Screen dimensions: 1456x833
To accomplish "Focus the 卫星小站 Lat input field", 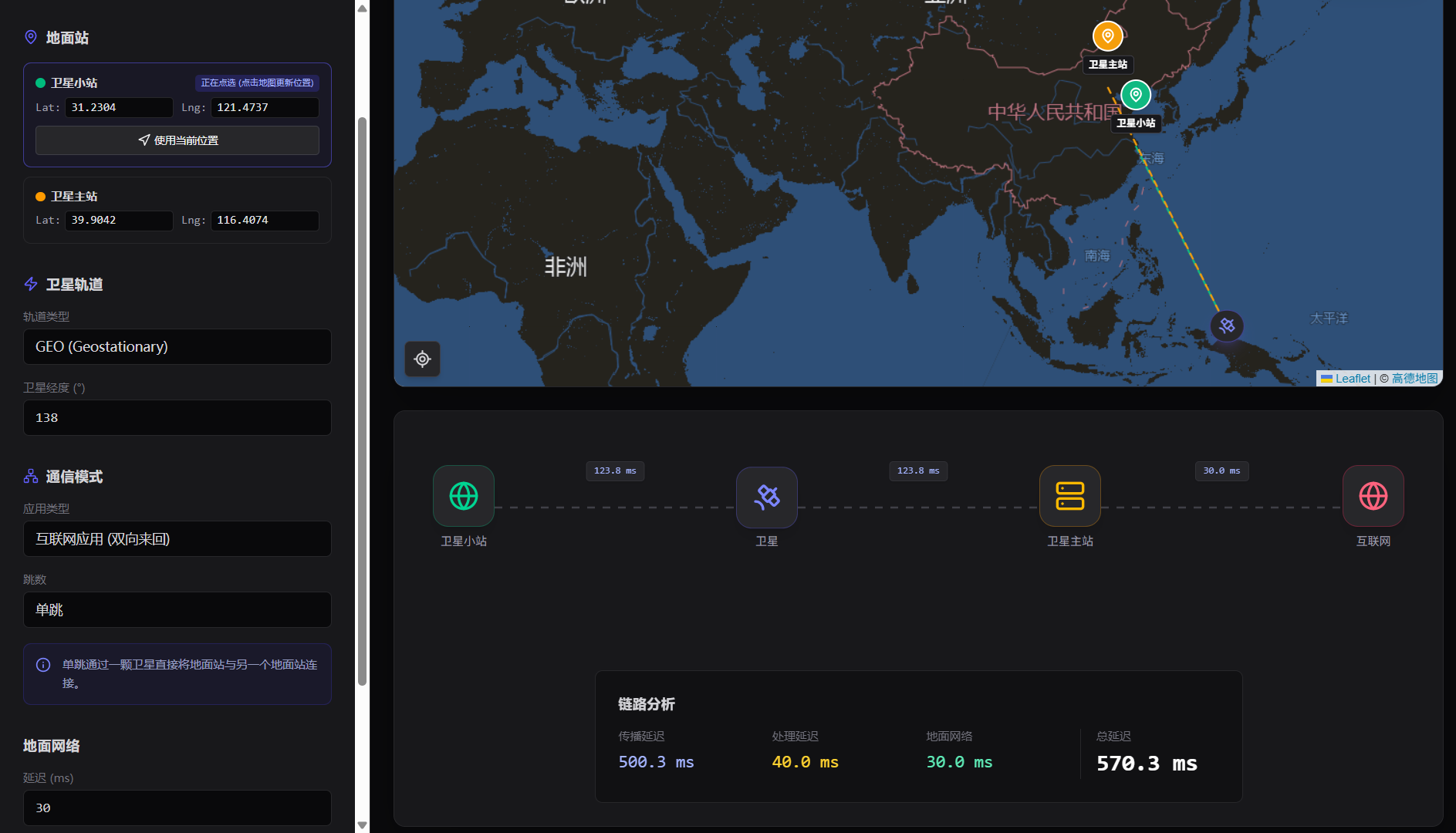I will pos(119,107).
